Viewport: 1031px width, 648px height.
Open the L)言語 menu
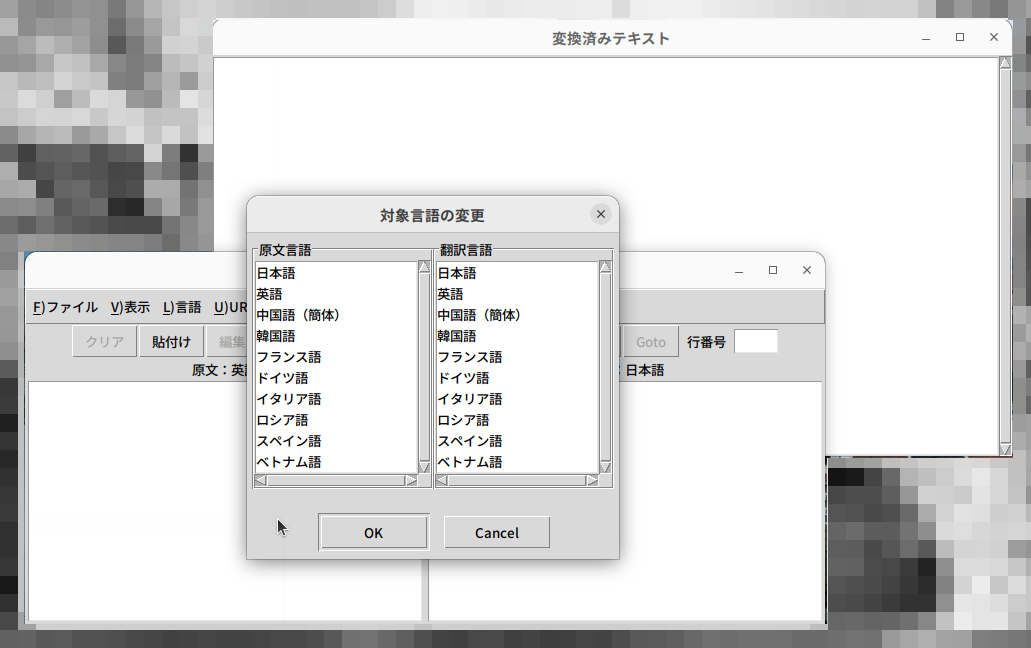point(182,307)
